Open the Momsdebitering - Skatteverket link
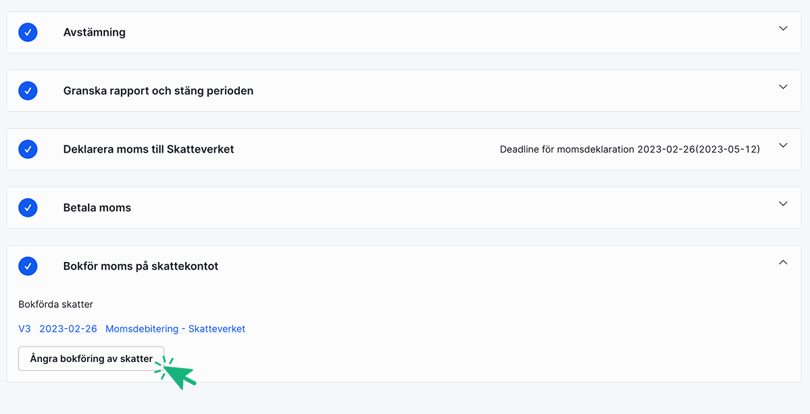 tap(175, 329)
